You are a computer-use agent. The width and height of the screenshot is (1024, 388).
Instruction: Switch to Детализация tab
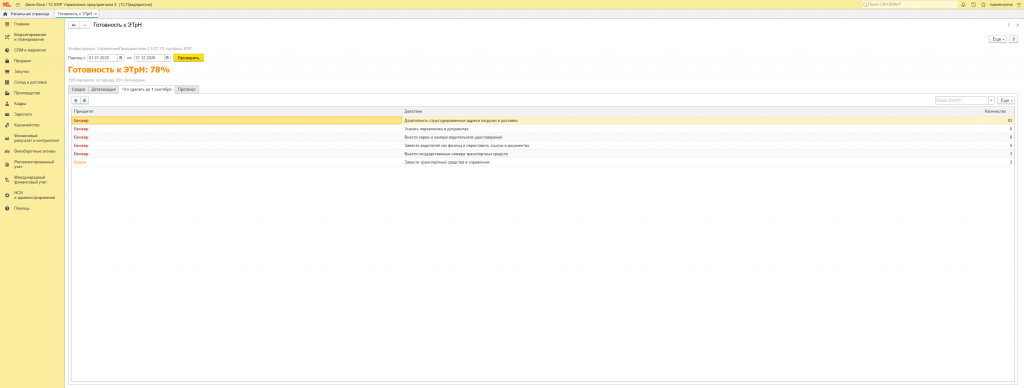(104, 89)
